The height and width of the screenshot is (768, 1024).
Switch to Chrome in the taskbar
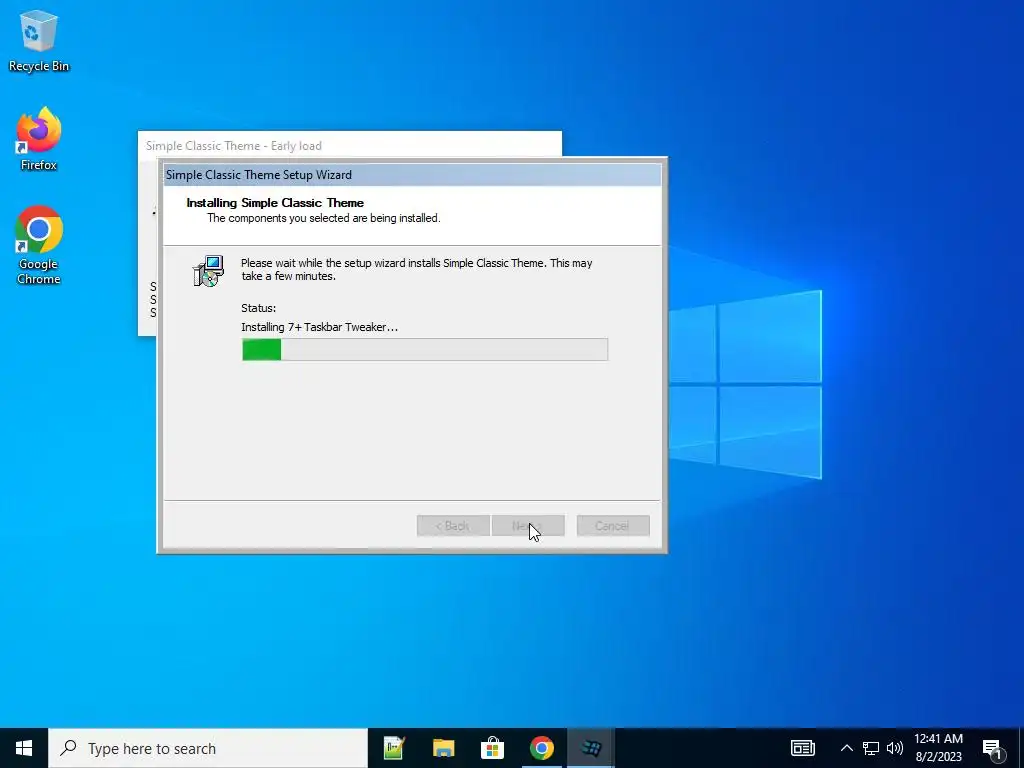pyautogui.click(x=541, y=748)
